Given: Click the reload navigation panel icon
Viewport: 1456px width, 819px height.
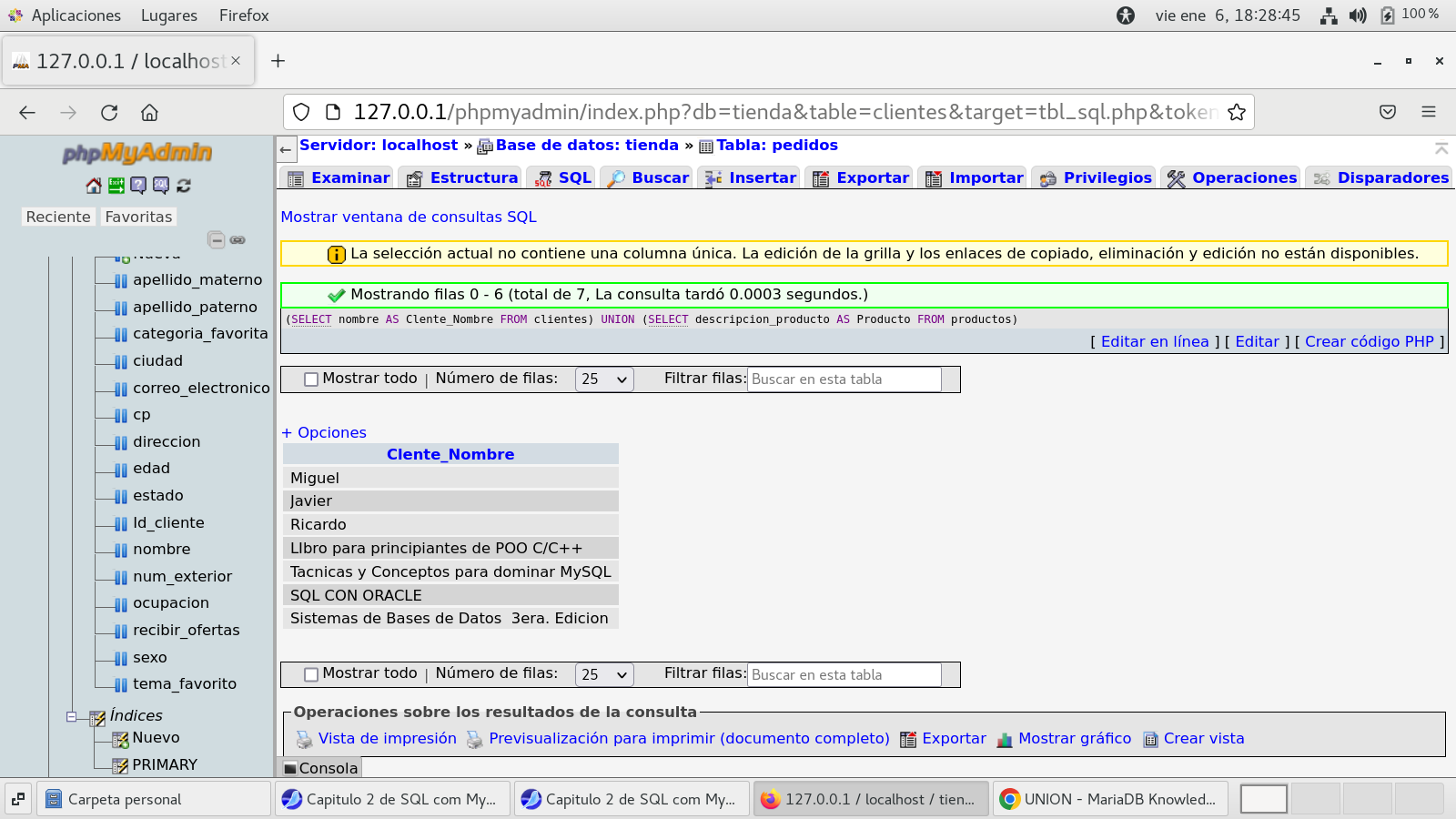Looking at the screenshot, I should coord(184,186).
